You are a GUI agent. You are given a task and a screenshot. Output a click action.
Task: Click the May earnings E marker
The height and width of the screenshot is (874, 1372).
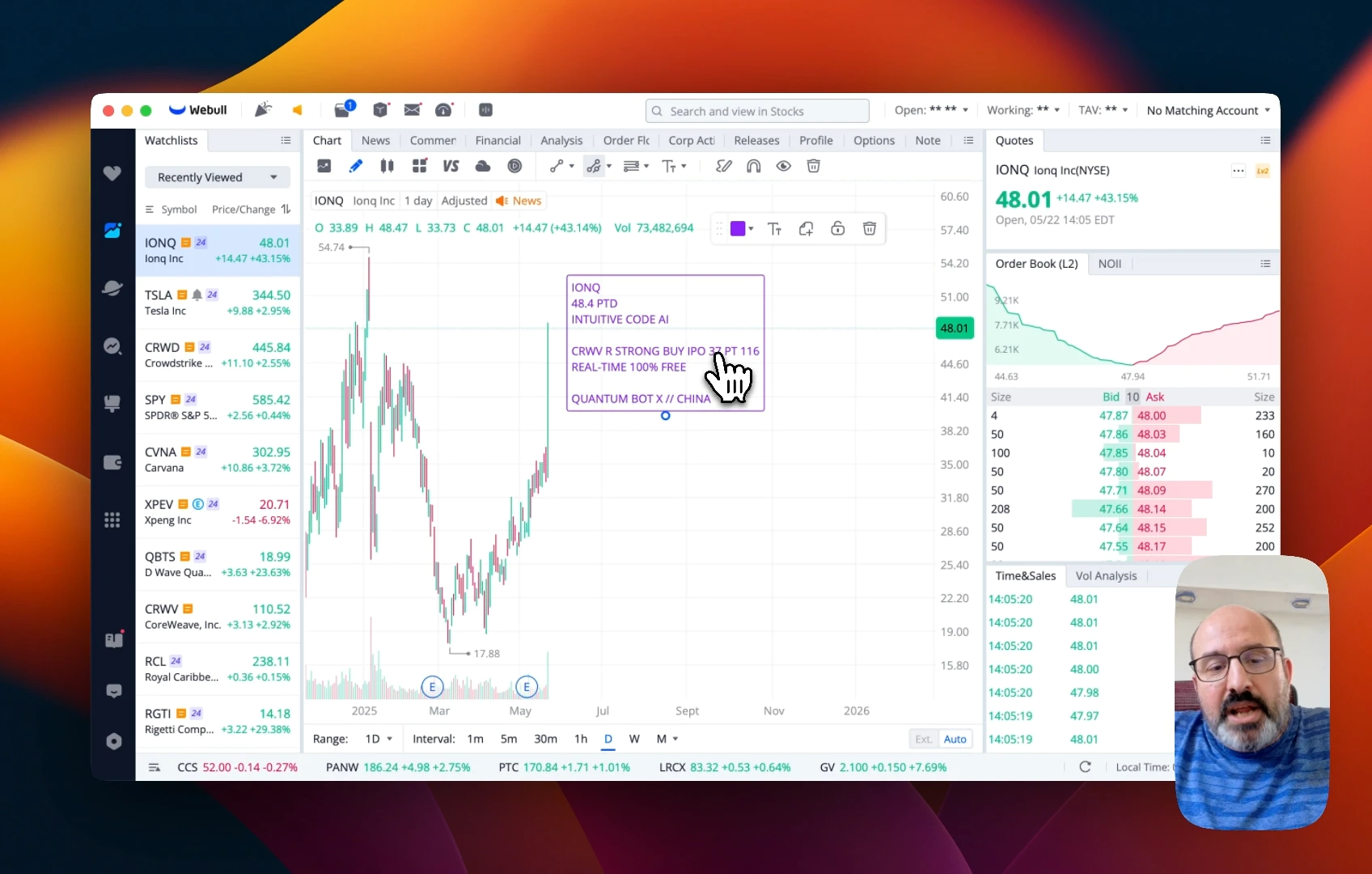point(527,687)
